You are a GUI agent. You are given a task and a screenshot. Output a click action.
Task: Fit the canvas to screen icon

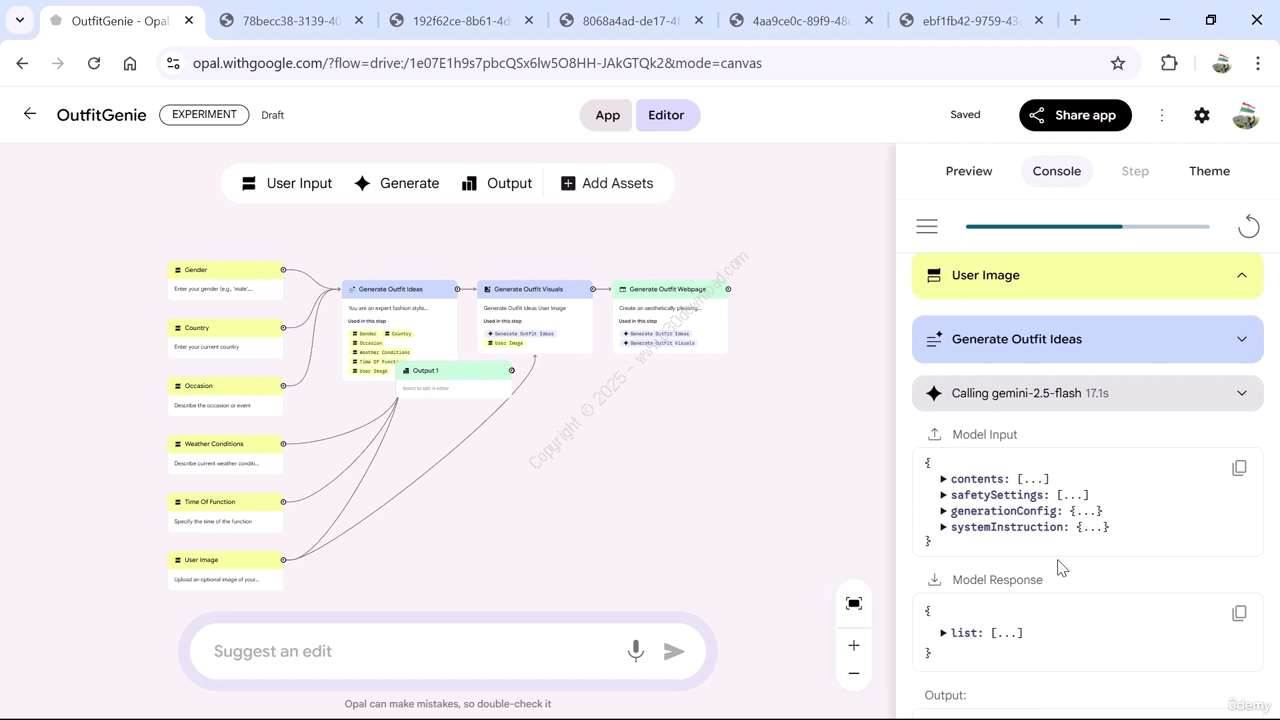(x=854, y=604)
